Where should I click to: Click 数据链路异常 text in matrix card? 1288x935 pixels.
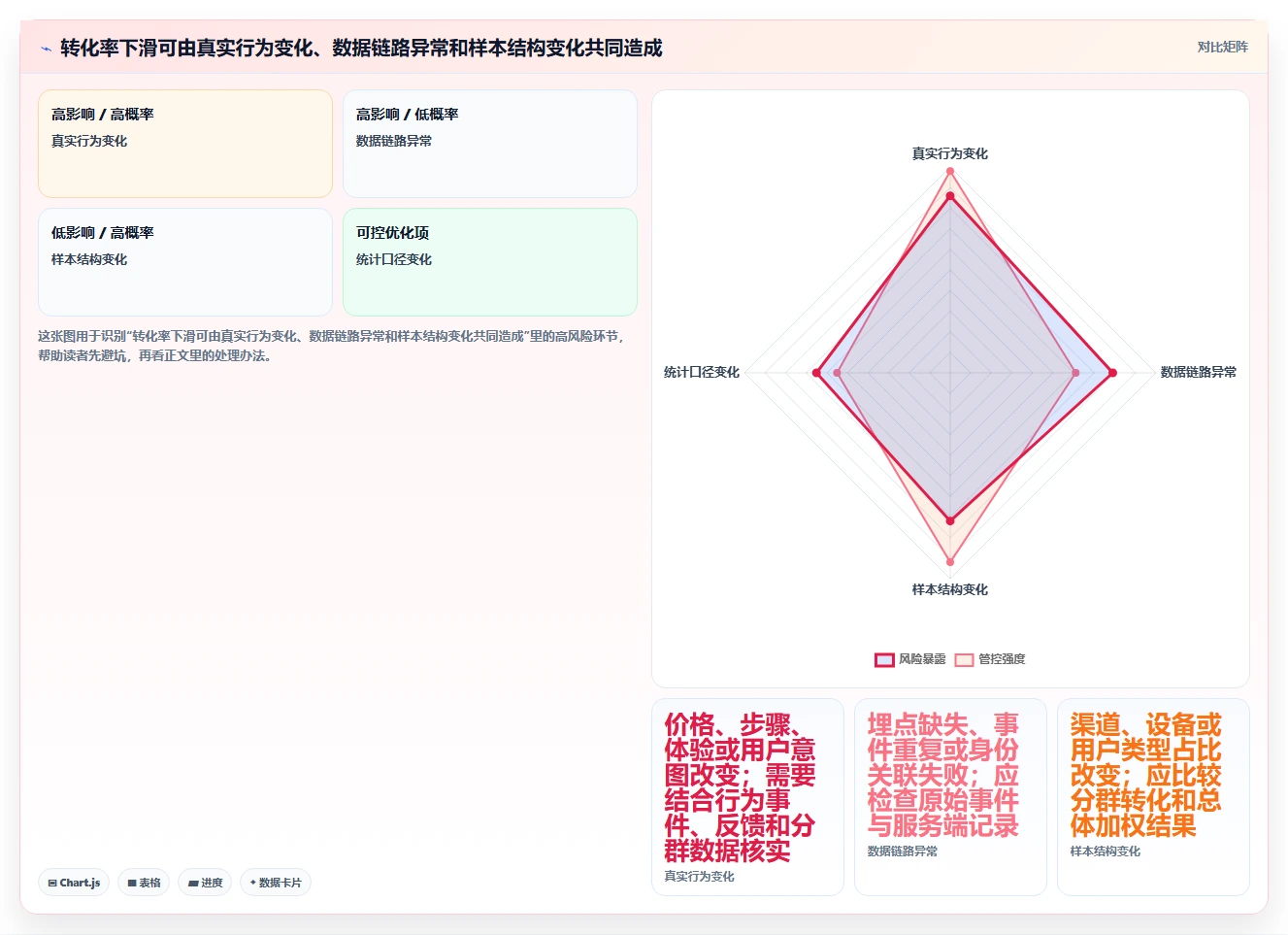tap(394, 141)
